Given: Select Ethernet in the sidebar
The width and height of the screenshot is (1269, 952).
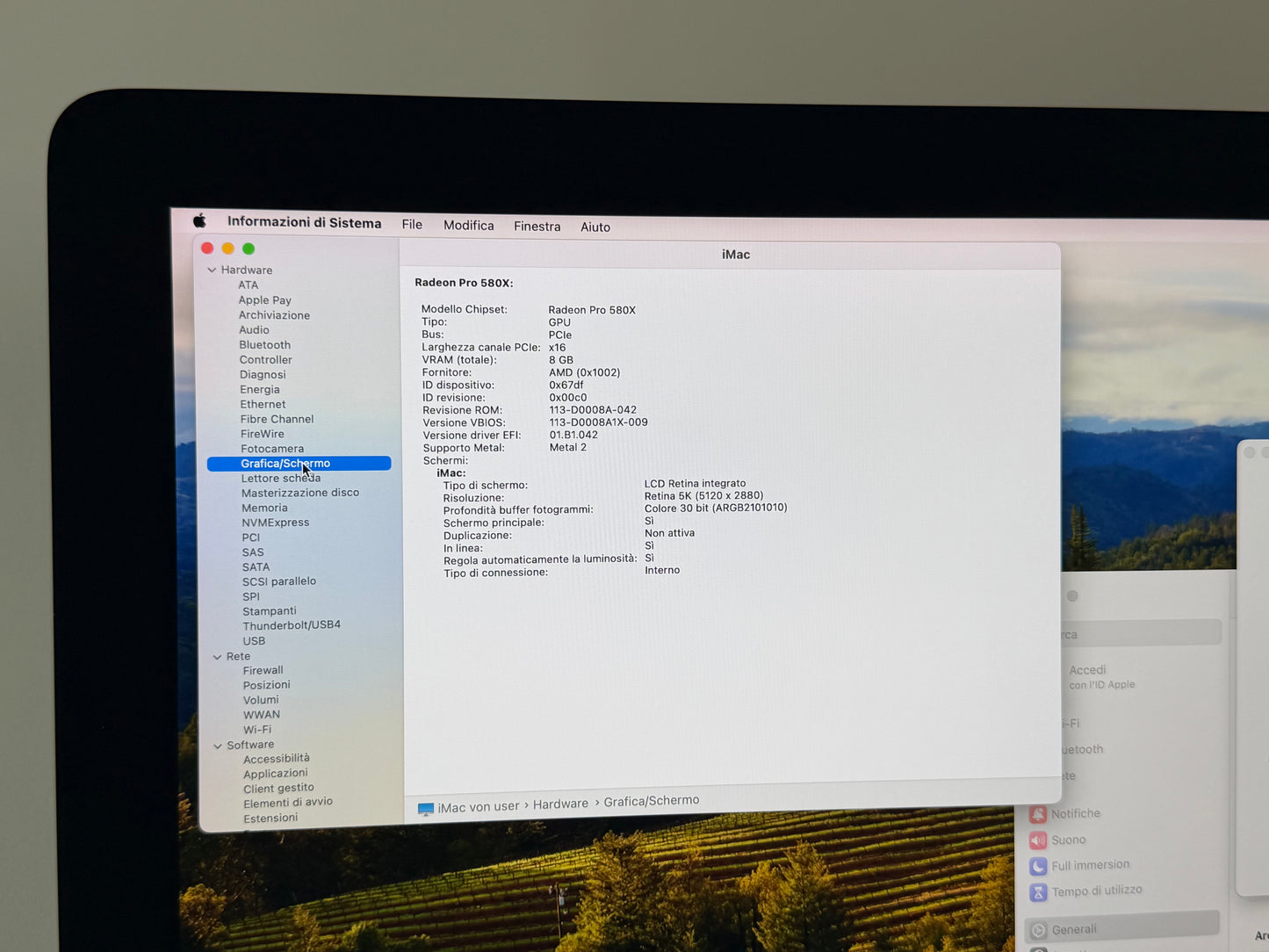Looking at the screenshot, I should [x=263, y=405].
